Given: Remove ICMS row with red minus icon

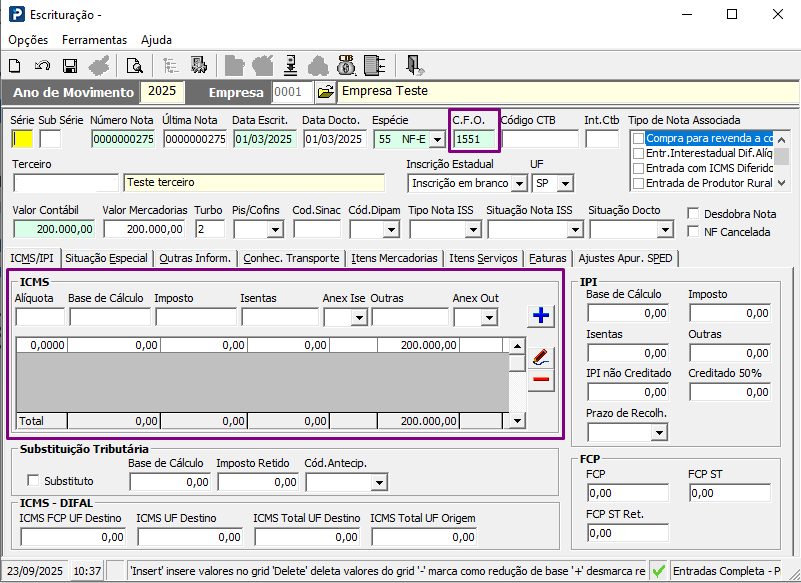Looking at the screenshot, I should pyautogui.click(x=541, y=379).
